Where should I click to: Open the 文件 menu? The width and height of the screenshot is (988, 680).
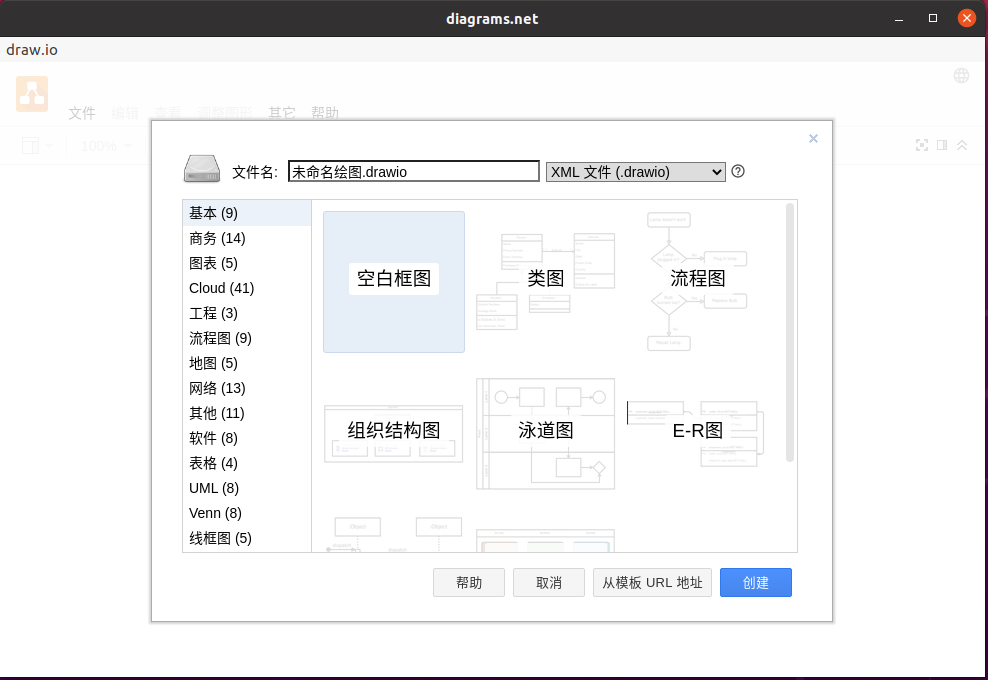click(x=82, y=113)
